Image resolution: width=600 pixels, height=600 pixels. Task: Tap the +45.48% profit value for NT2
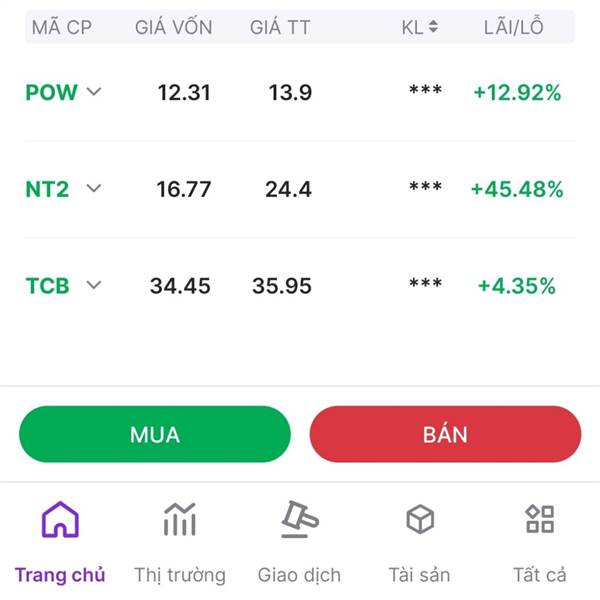point(517,189)
